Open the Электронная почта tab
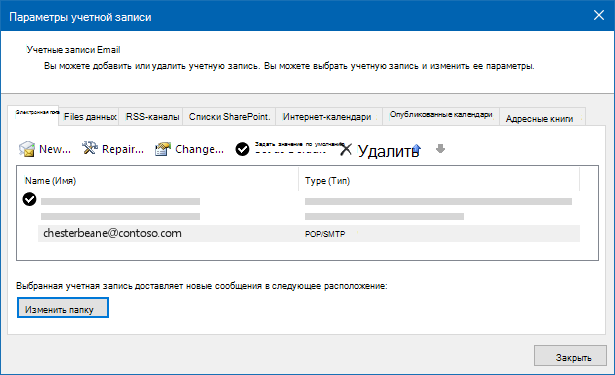Viewport: 615px width, 375px height. pos(33,115)
